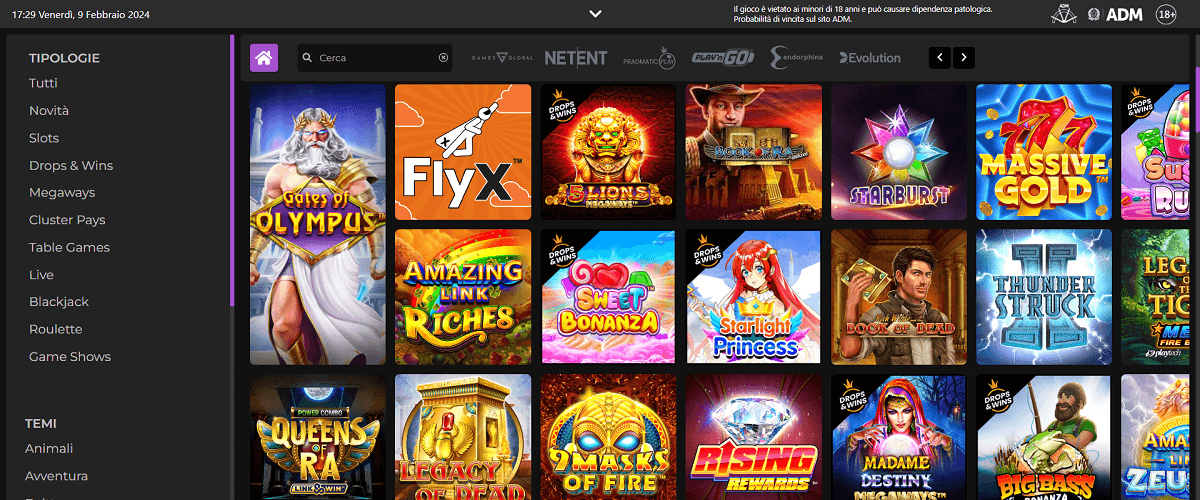Launch the FlyX game tile
The height and width of the screenshot is (500, 1200).
click(463, 152)
